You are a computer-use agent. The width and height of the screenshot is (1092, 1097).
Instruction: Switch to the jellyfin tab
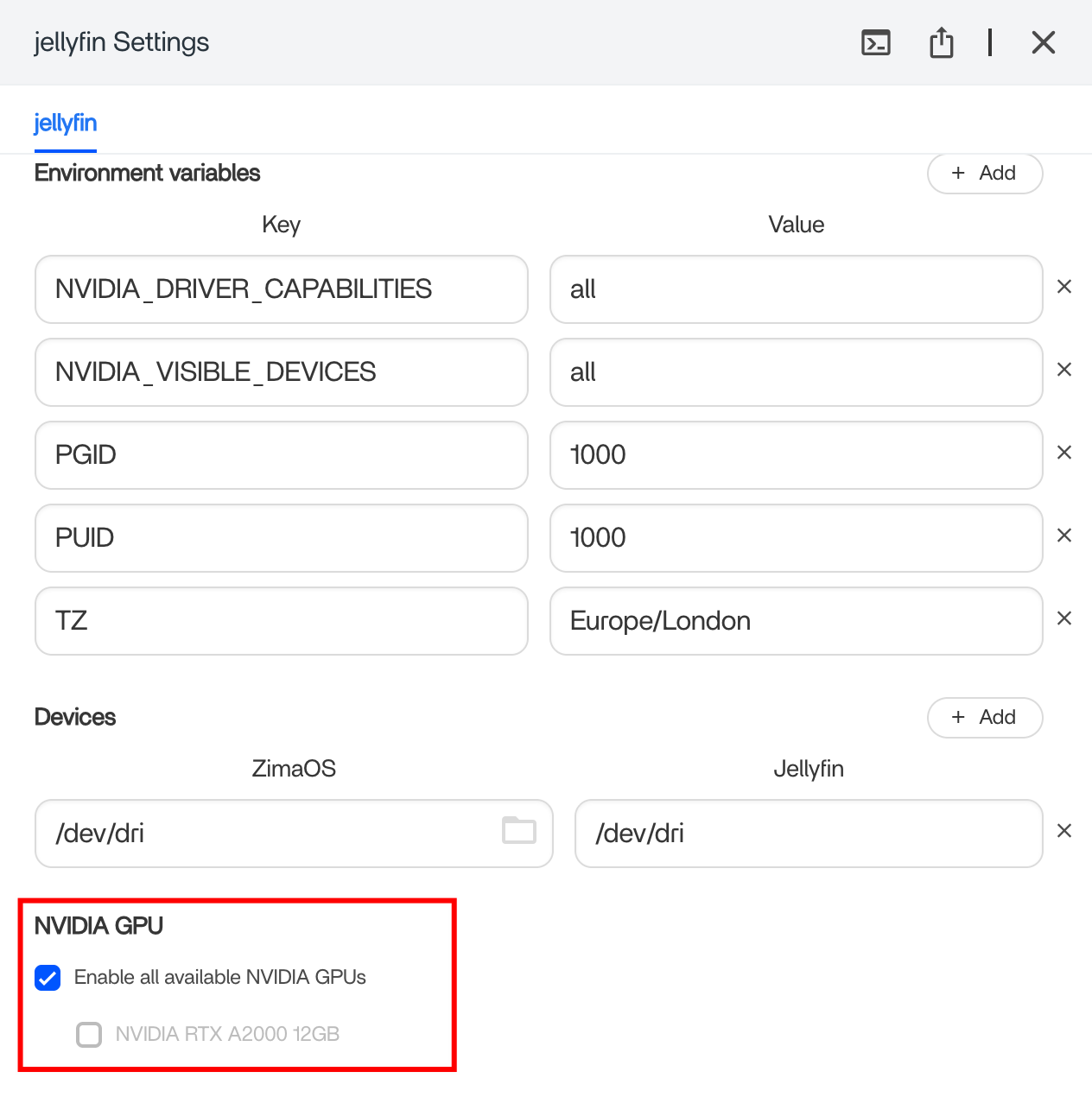point(66,124)
